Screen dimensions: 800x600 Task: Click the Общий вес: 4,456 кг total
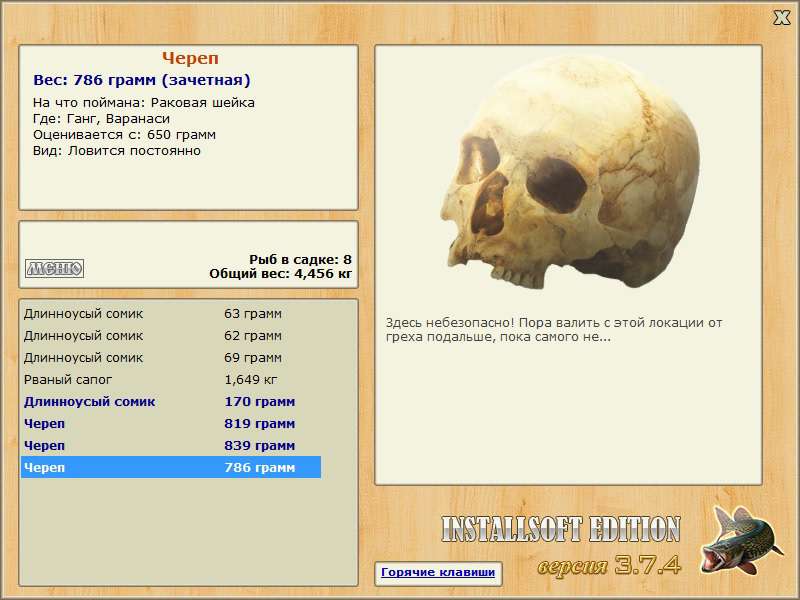280,273
